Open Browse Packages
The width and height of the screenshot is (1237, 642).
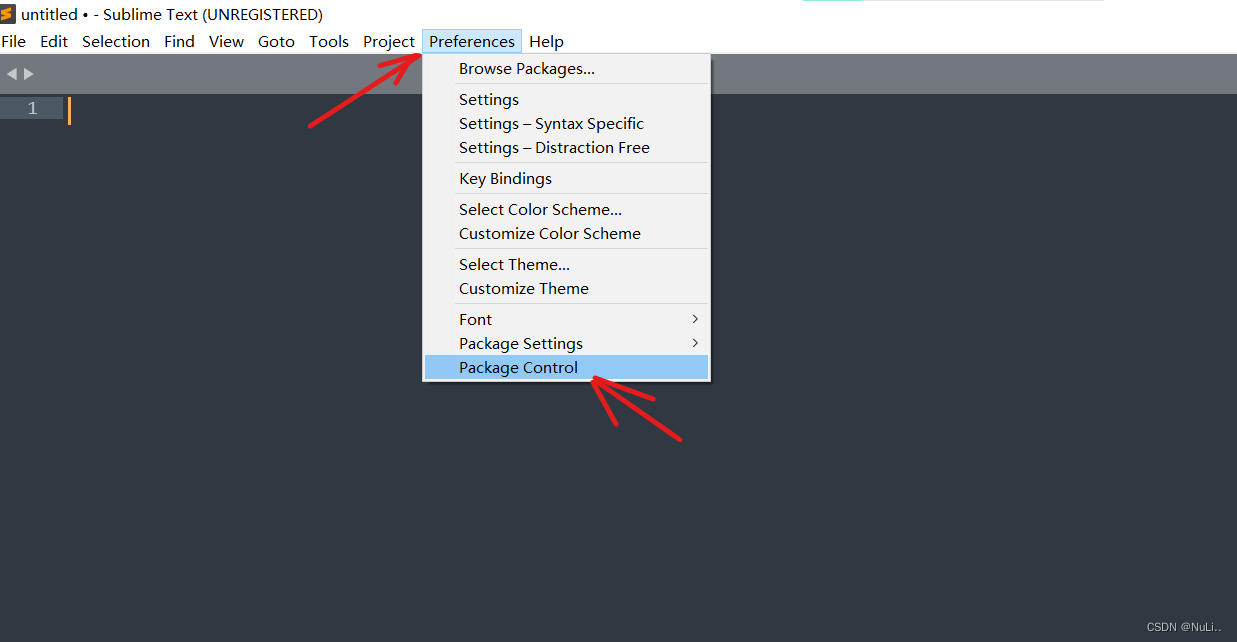coord(526,68)
